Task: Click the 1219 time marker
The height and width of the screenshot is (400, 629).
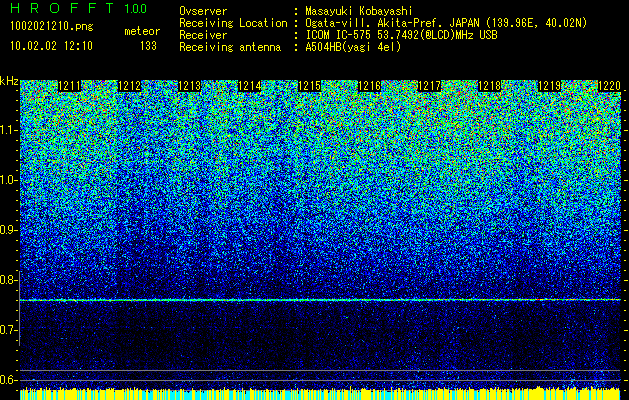Action: [x=549, y=86]
